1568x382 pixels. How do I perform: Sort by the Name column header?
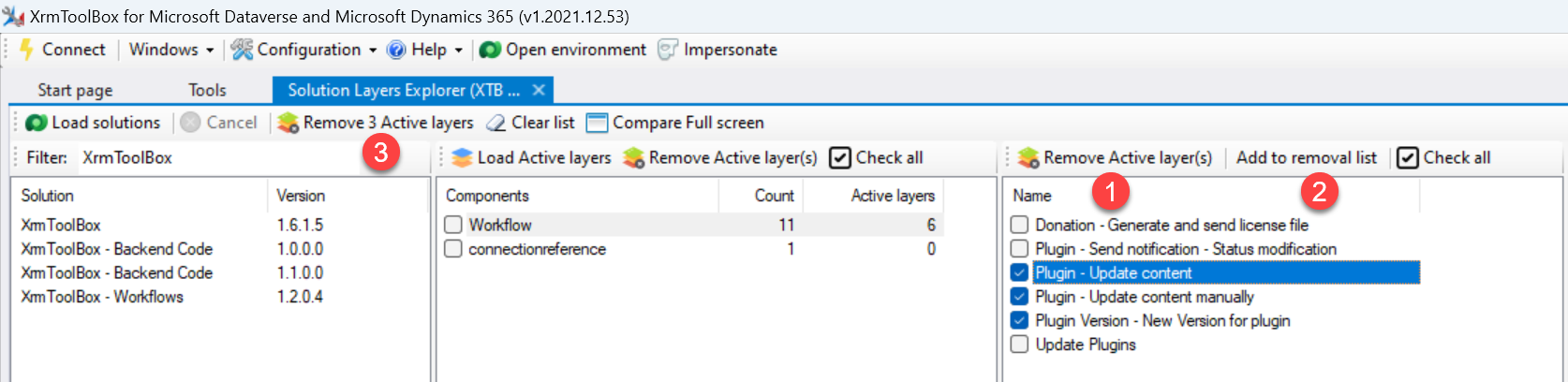pos(1212,196)
